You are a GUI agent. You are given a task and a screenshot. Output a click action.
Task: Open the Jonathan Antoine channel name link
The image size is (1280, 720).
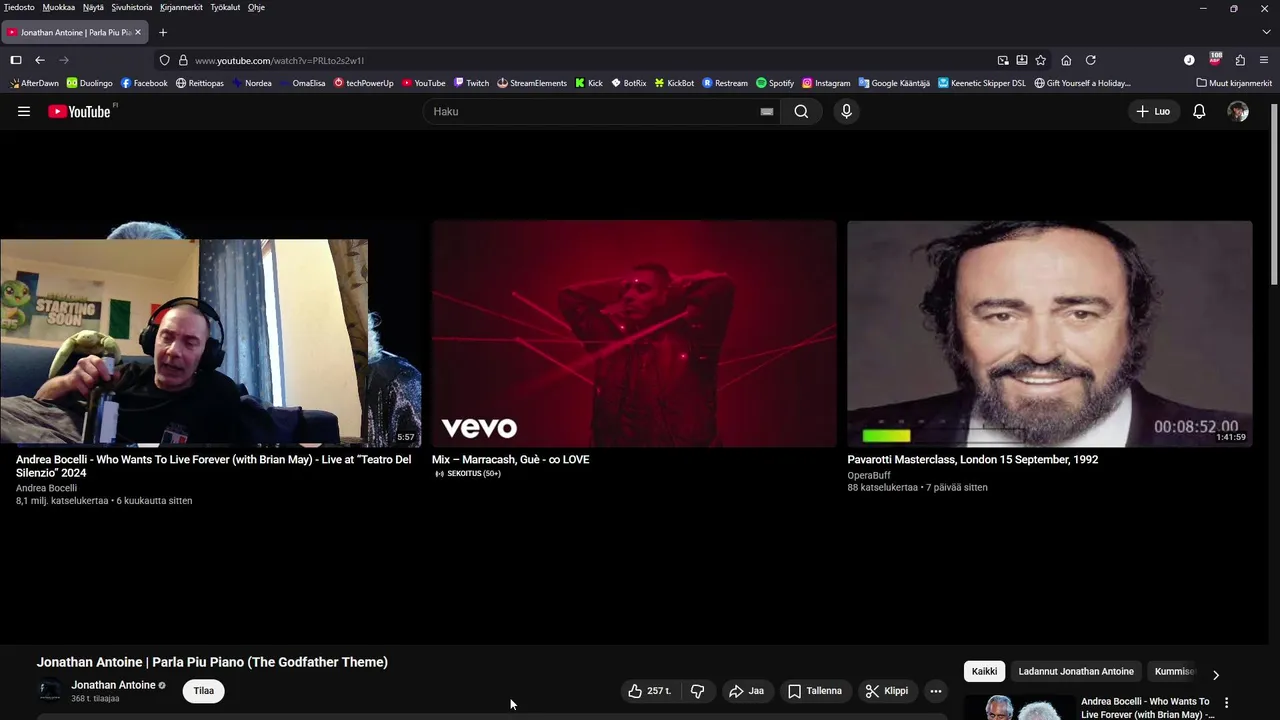click(x=113, y=685)
